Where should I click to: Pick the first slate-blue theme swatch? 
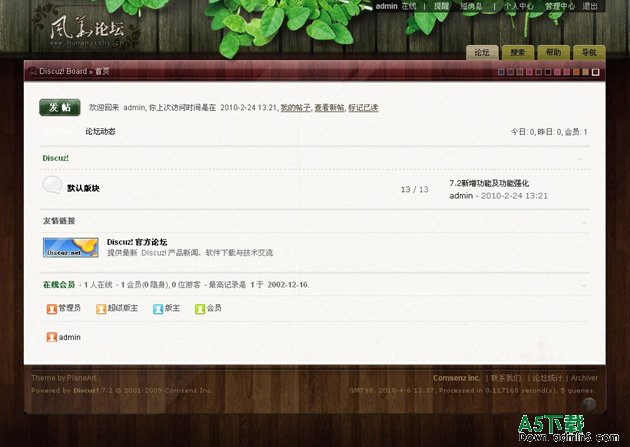tap(501, 72)
